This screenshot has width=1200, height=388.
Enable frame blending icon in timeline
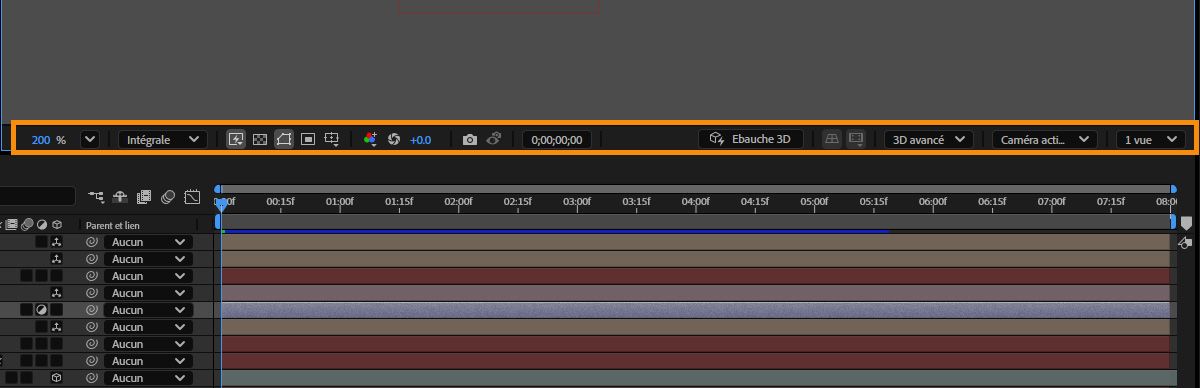pos(144,196)
